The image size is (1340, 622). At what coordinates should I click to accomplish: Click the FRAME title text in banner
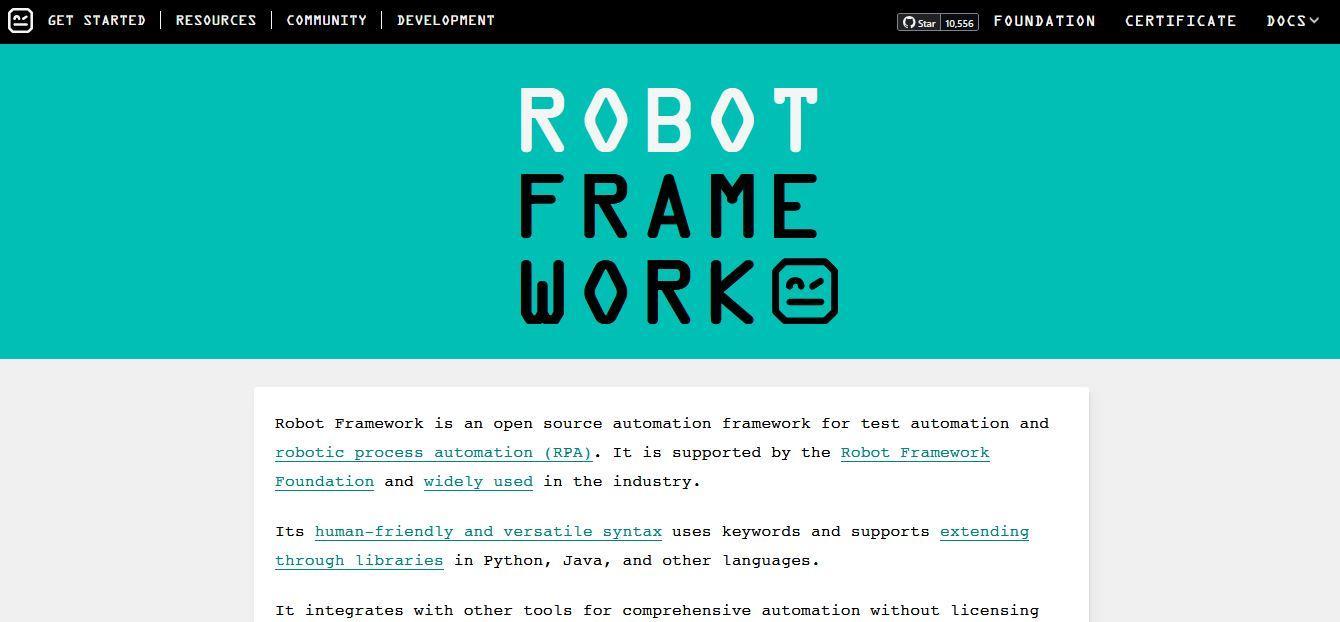(669, 206)
